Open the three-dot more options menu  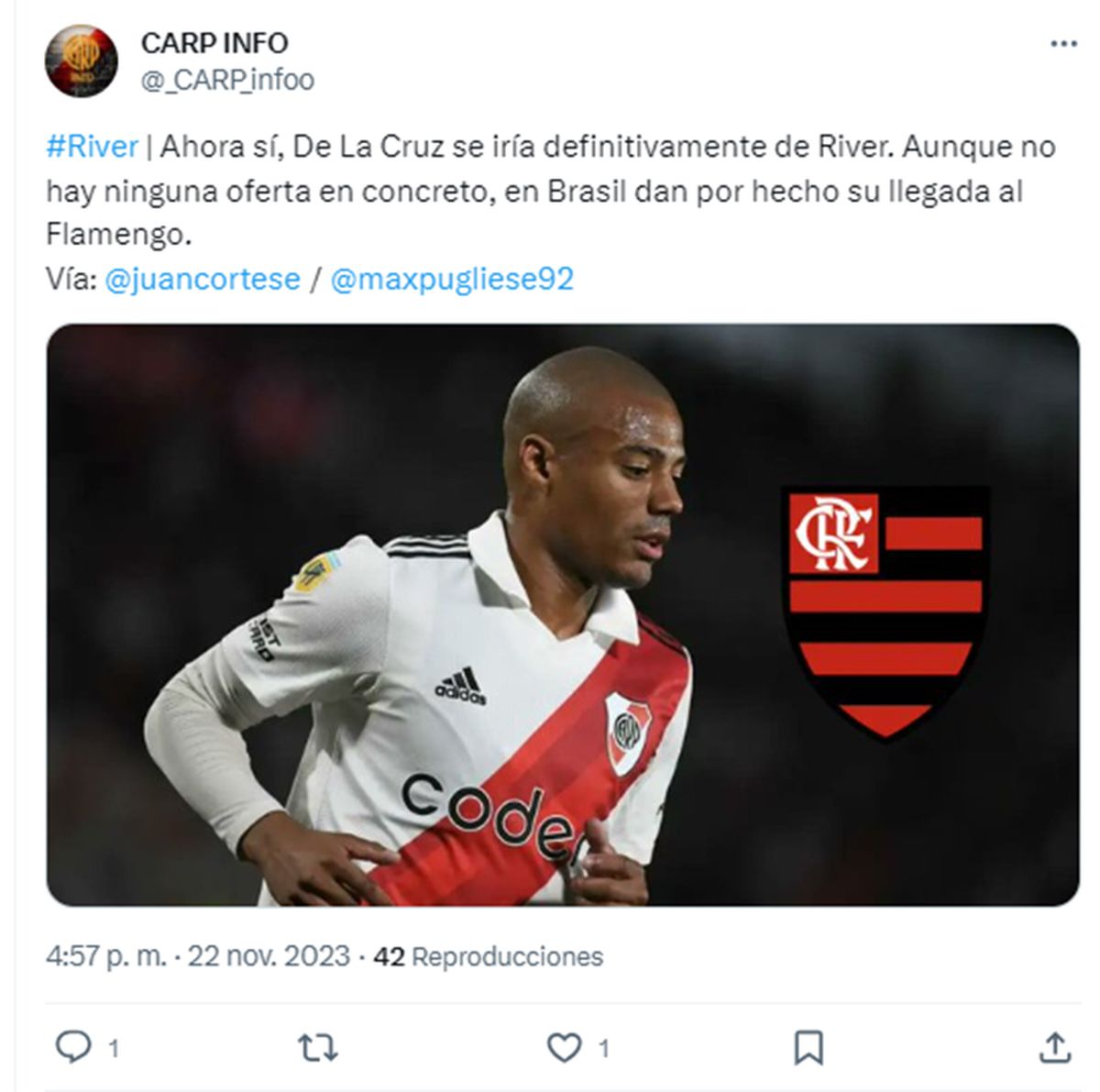pos(1063,43)
